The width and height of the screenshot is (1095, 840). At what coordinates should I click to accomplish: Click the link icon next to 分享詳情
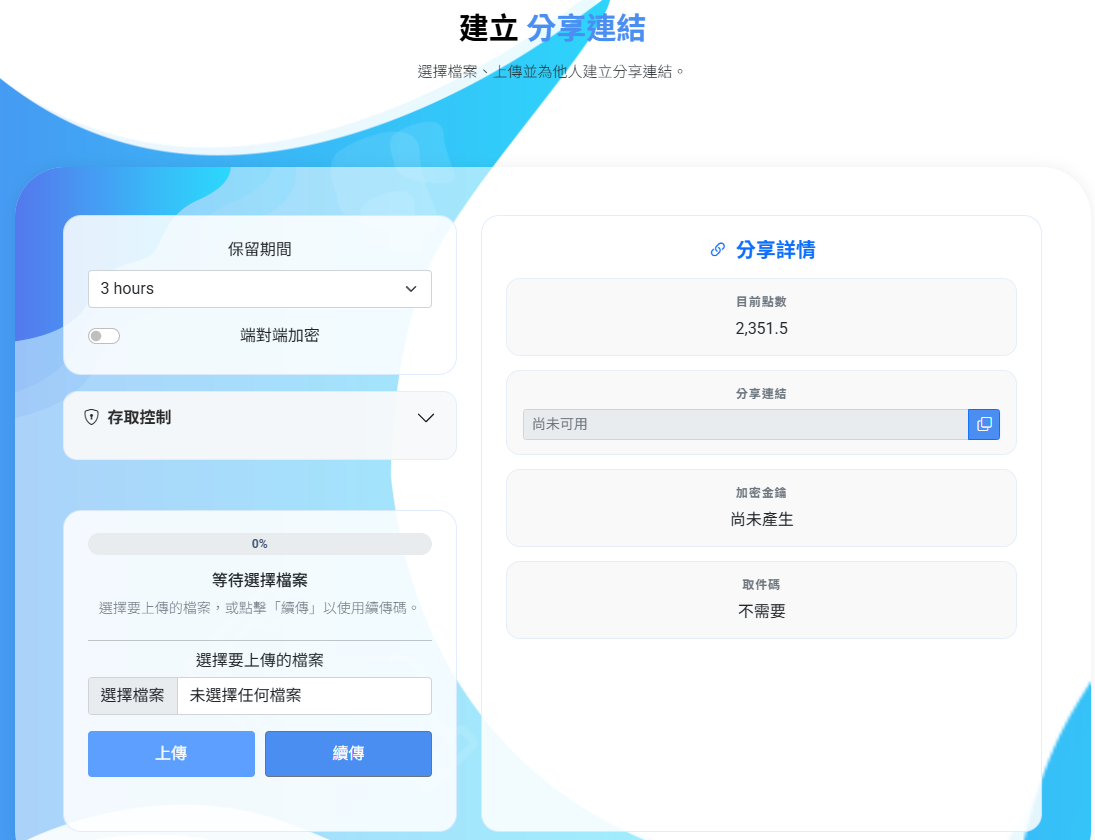click(x=717, y=250)
